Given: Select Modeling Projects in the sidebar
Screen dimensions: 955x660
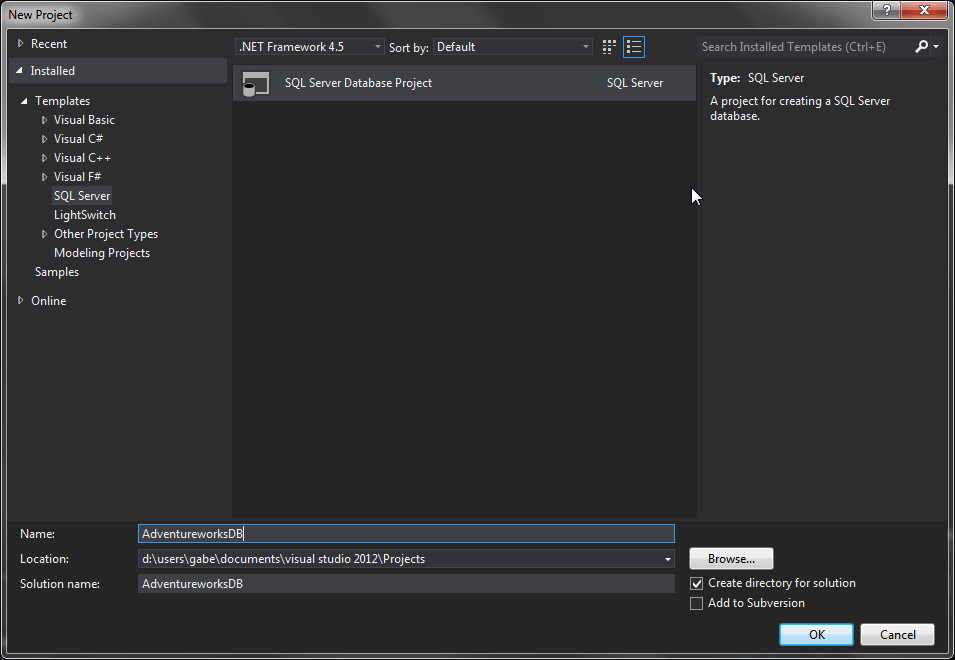Looking at the screenshot, I should 102,252.
